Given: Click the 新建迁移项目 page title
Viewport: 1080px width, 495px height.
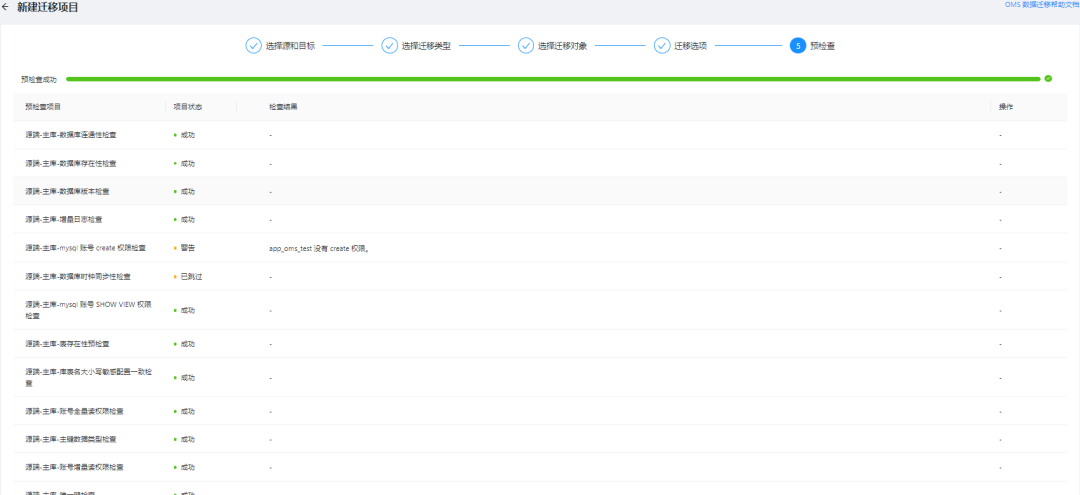Looking at the screenshot, I should (x=48, y=8).
